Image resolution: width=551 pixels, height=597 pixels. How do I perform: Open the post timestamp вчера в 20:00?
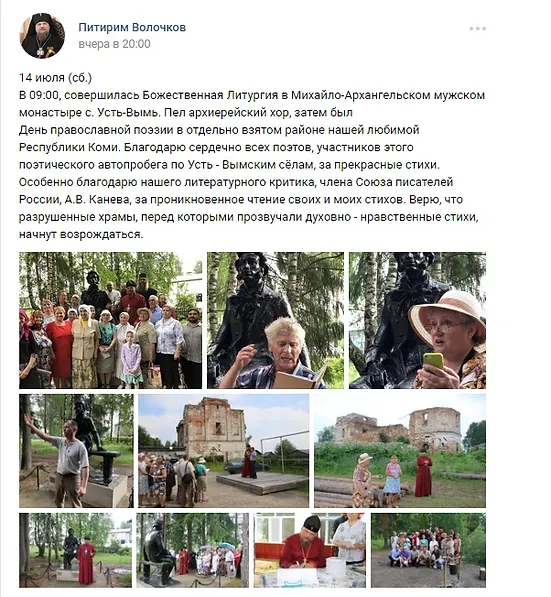tap(114, 44)
